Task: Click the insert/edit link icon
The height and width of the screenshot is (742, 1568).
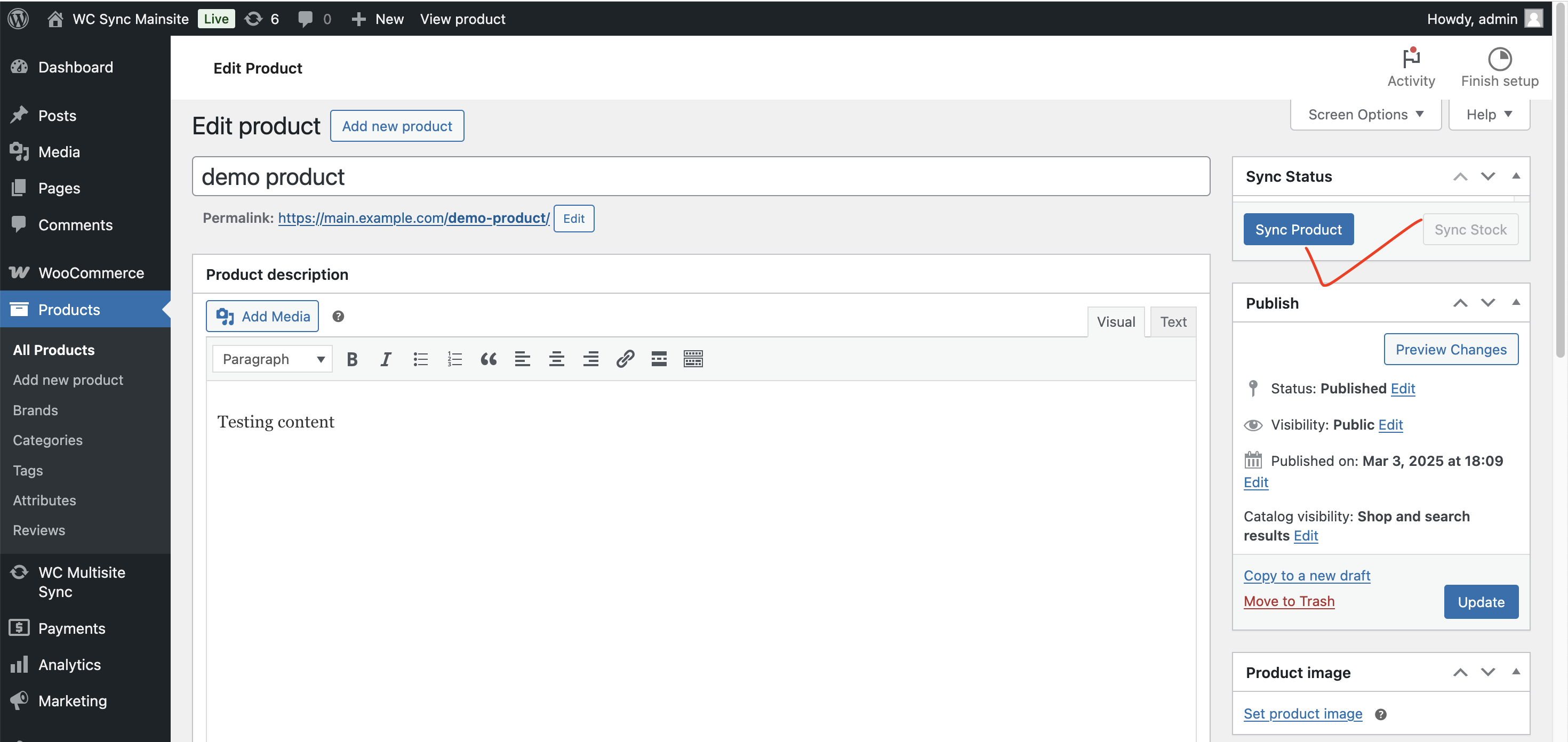Action: [625, 359]
